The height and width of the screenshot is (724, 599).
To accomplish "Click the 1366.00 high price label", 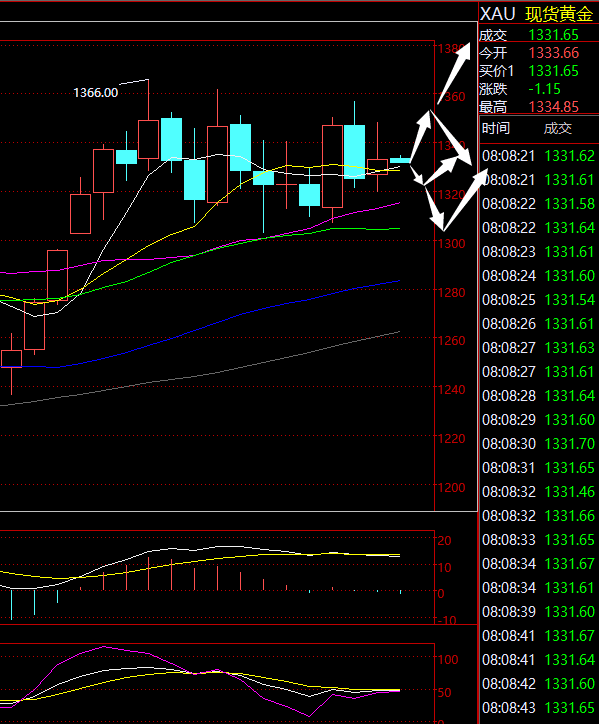I will (x=96, y=93).
